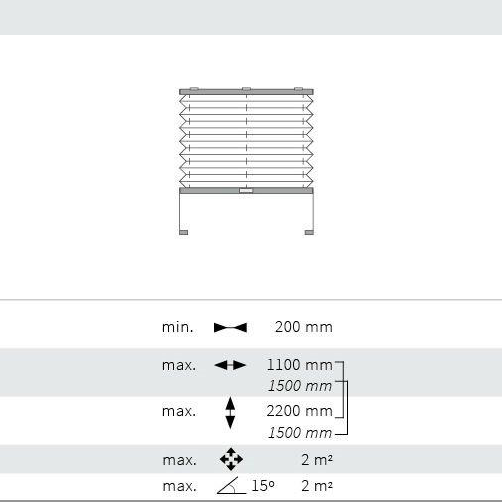Click the four-way arrows area icon

[231, 459]
